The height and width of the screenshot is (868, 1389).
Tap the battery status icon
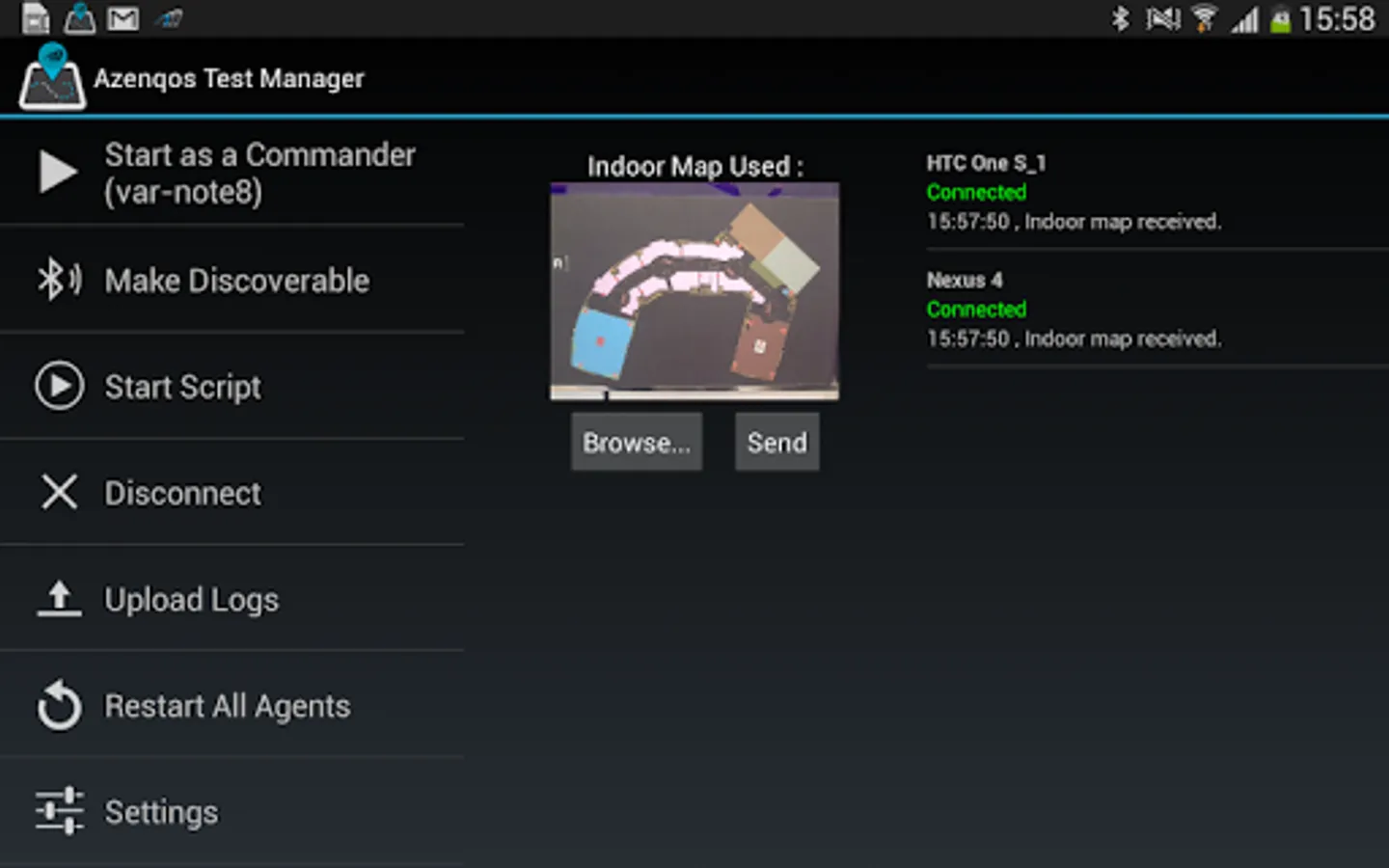pyautogui.click(x=1280, y=19)
